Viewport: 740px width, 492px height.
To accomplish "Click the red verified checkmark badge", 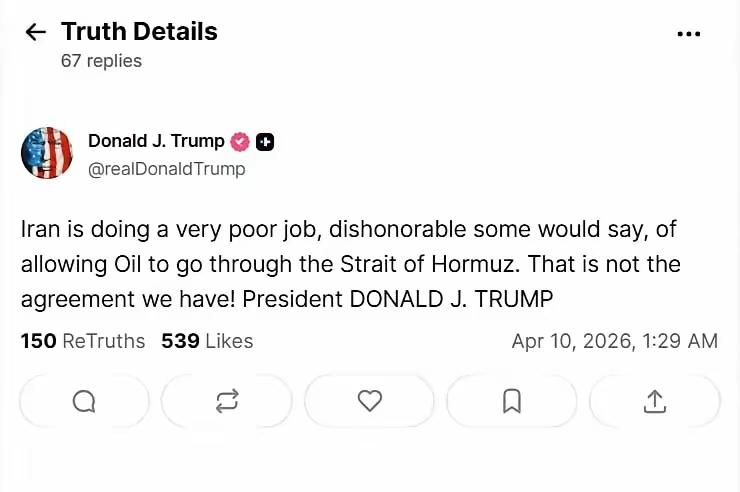I will click(241, 142).
